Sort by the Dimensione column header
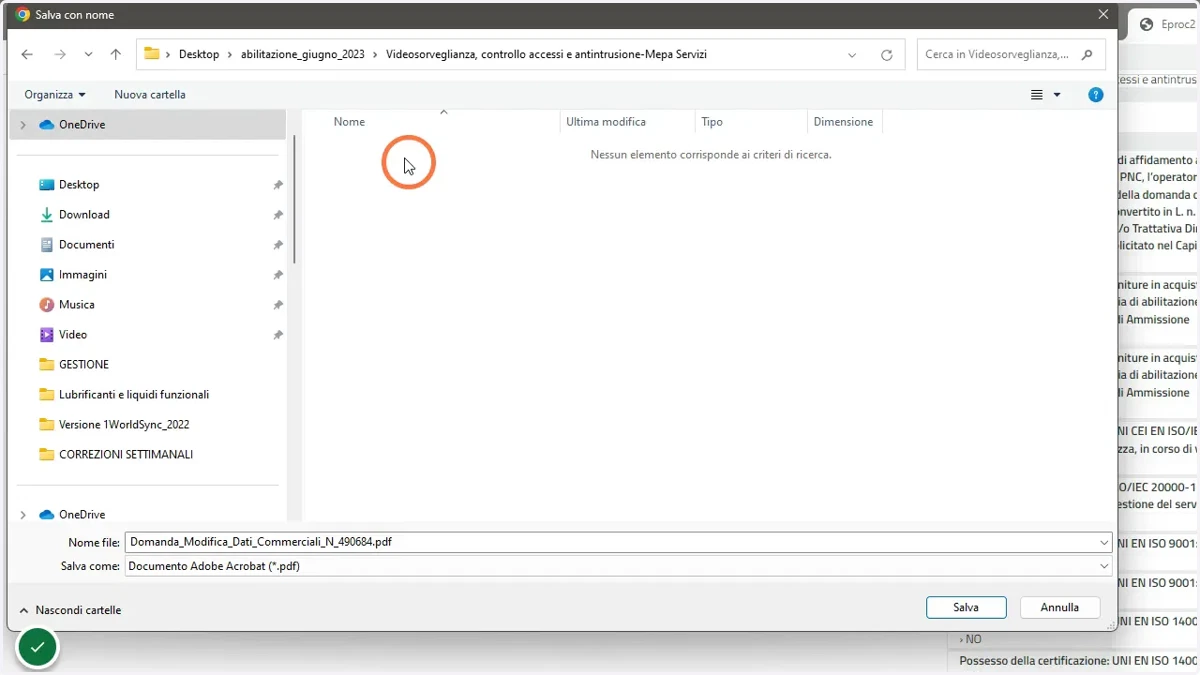The height and width of the screenshot is (675, 1200). coord(843,122)
